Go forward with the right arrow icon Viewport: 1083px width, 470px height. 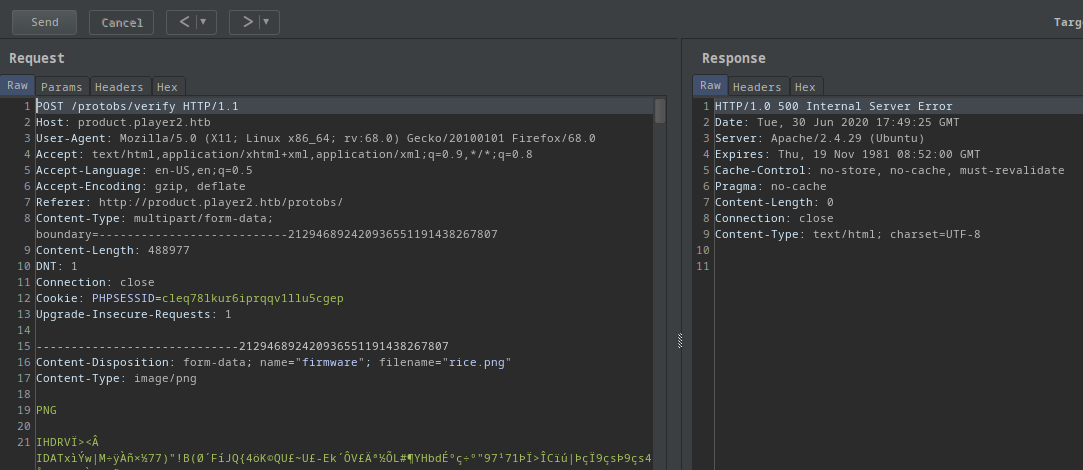point(246,22)
